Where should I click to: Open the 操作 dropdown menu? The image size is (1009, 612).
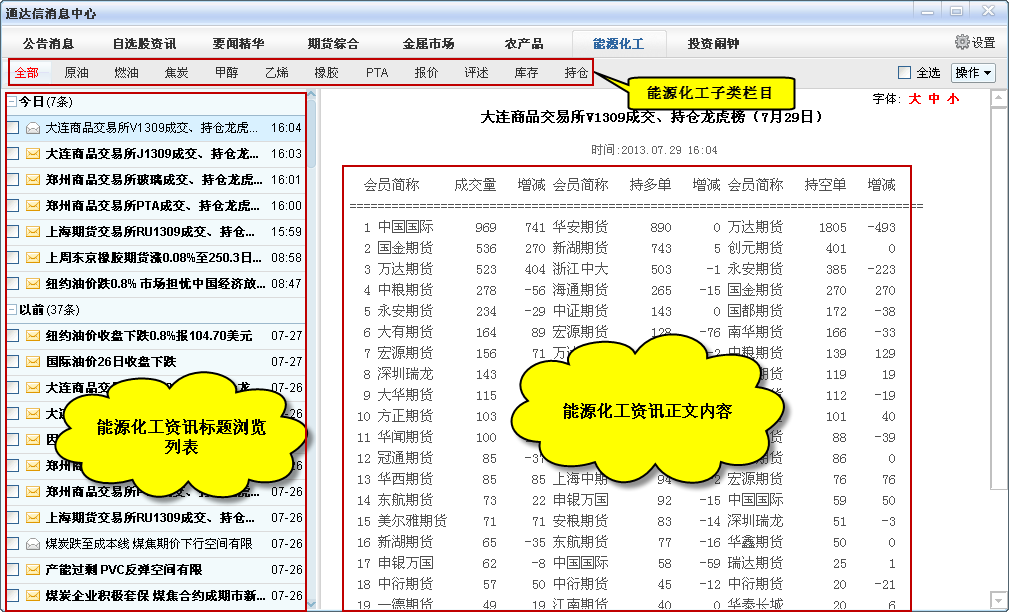coord(973,73)
